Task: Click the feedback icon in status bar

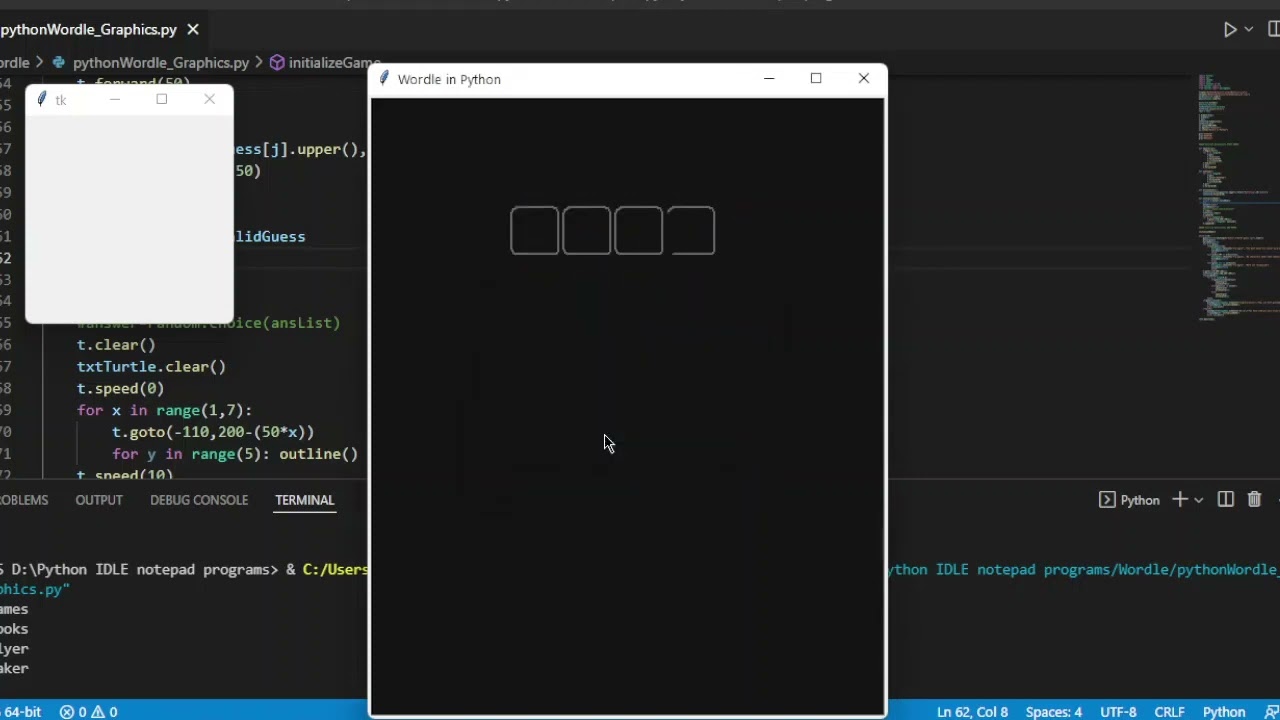Action: coord(1272,712)
